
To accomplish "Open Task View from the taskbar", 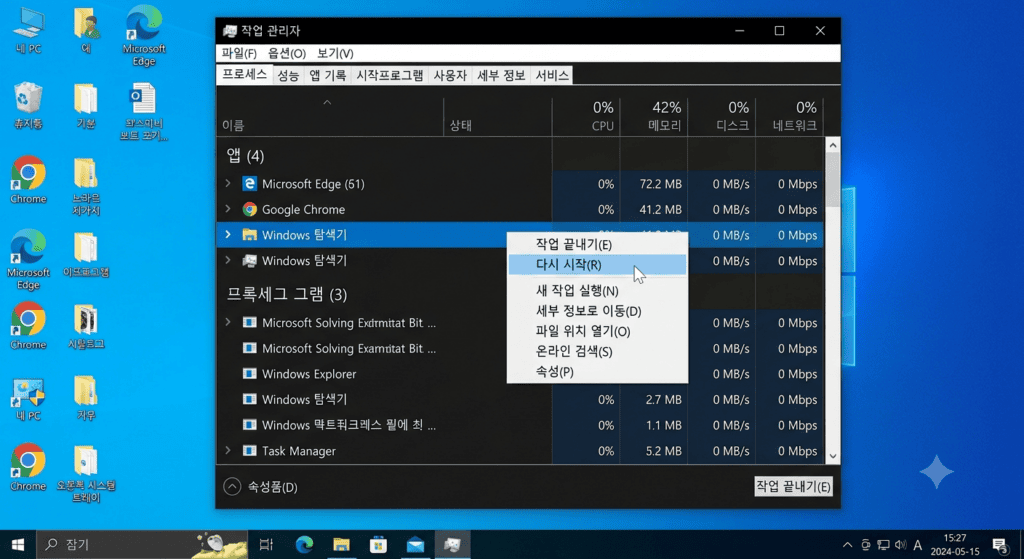I will (266, 544).
